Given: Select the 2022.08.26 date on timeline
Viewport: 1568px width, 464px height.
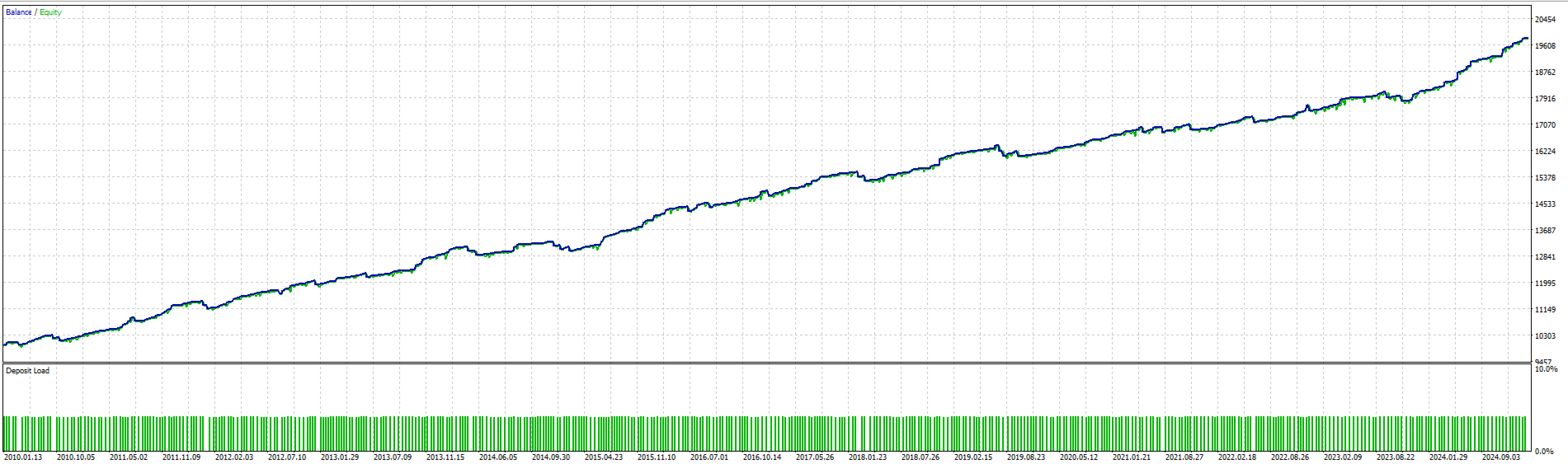Looking at the screenshot, I should [1290, 457].
